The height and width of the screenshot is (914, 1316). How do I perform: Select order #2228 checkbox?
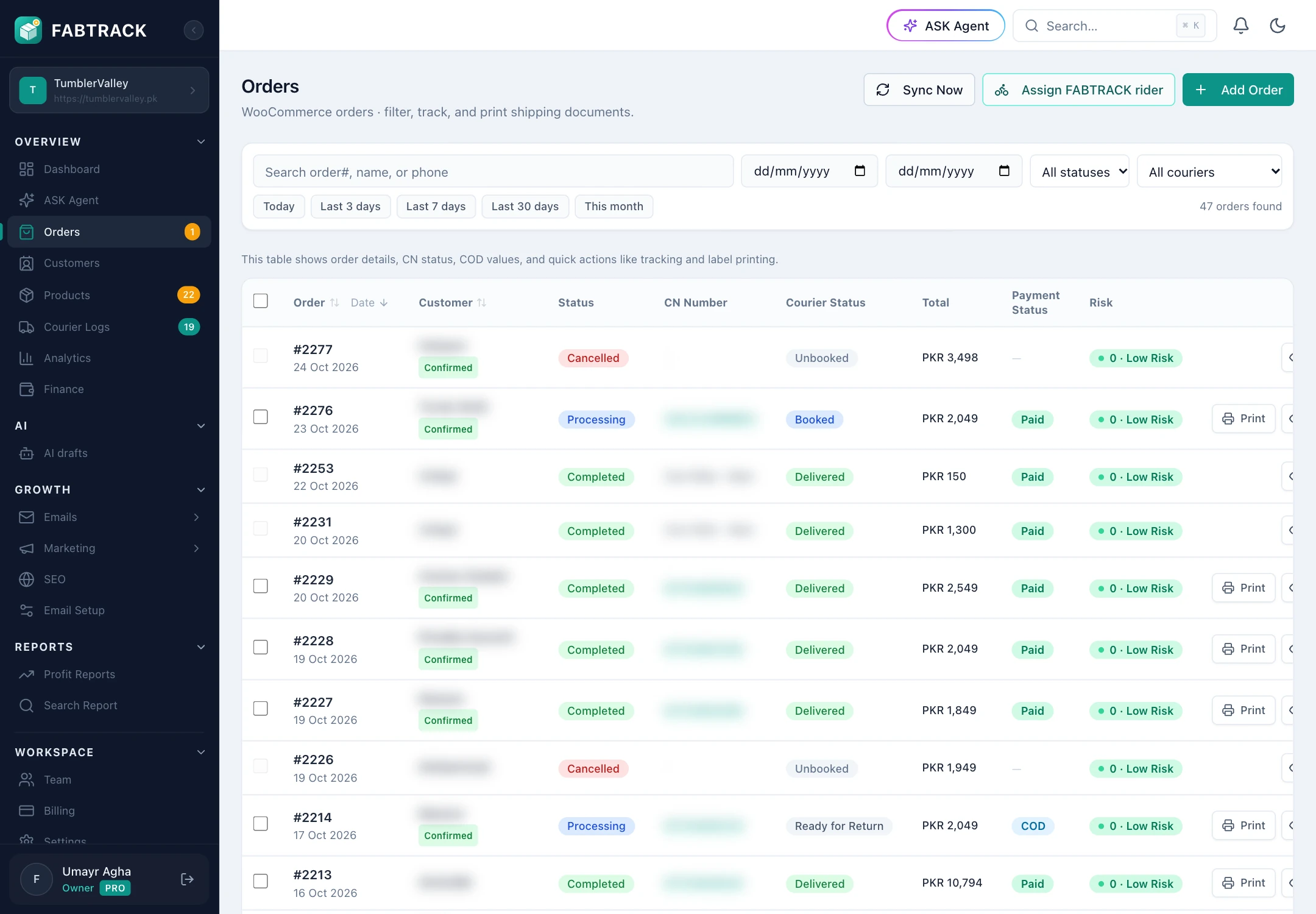[260, 647]
